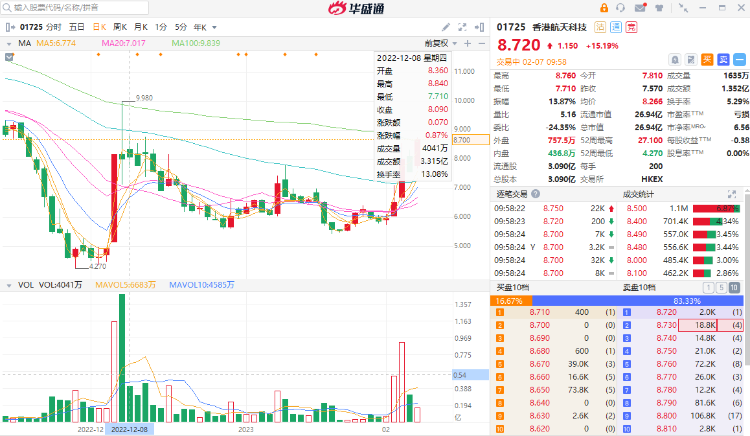Viewport: 750px width, 436px height.
Task: Select the MA5:6.774 indicator label
Action: pyautogui.click(x=56, y=44)
